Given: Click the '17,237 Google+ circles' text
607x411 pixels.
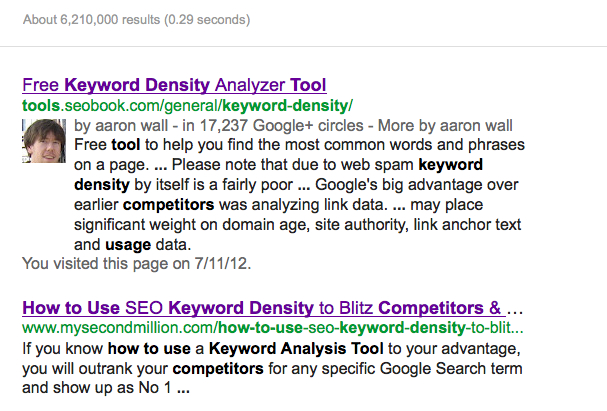Looking at the screenshot, I should coord(281,126).
